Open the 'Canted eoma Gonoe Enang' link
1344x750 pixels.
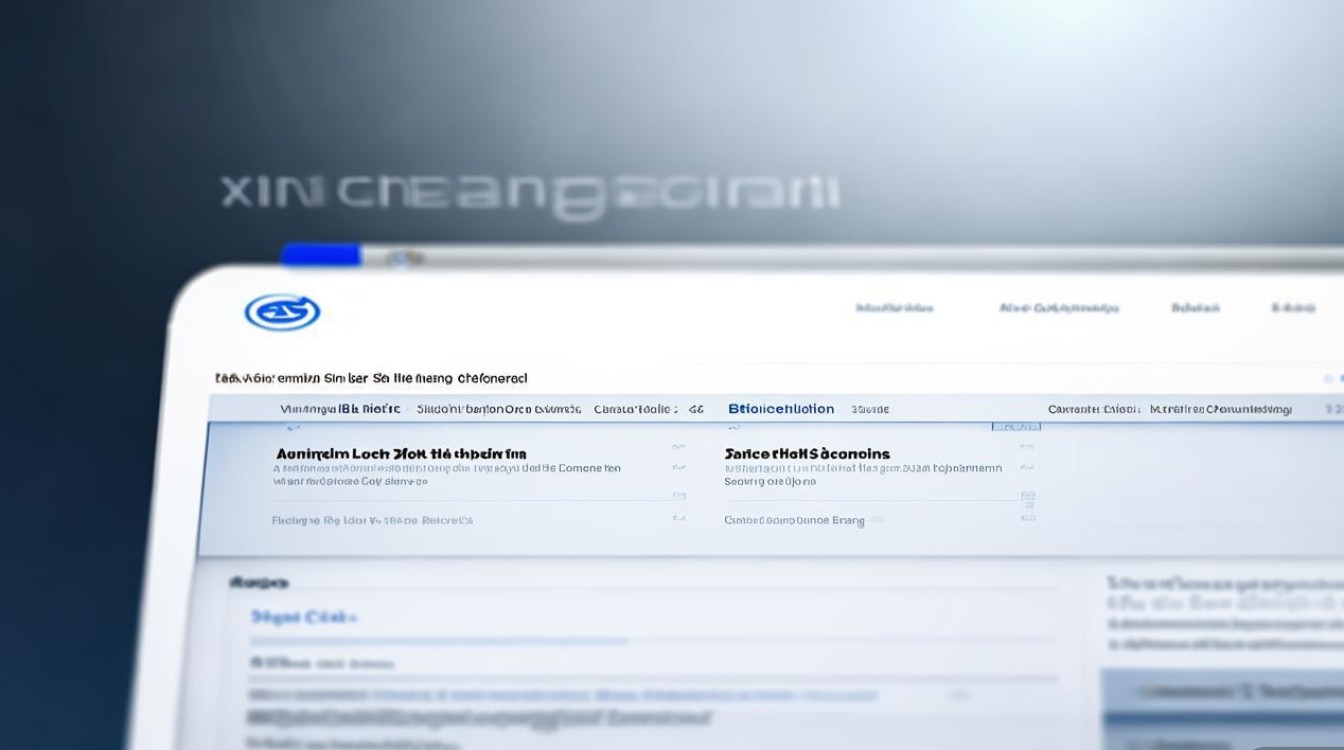pos(794,520)
